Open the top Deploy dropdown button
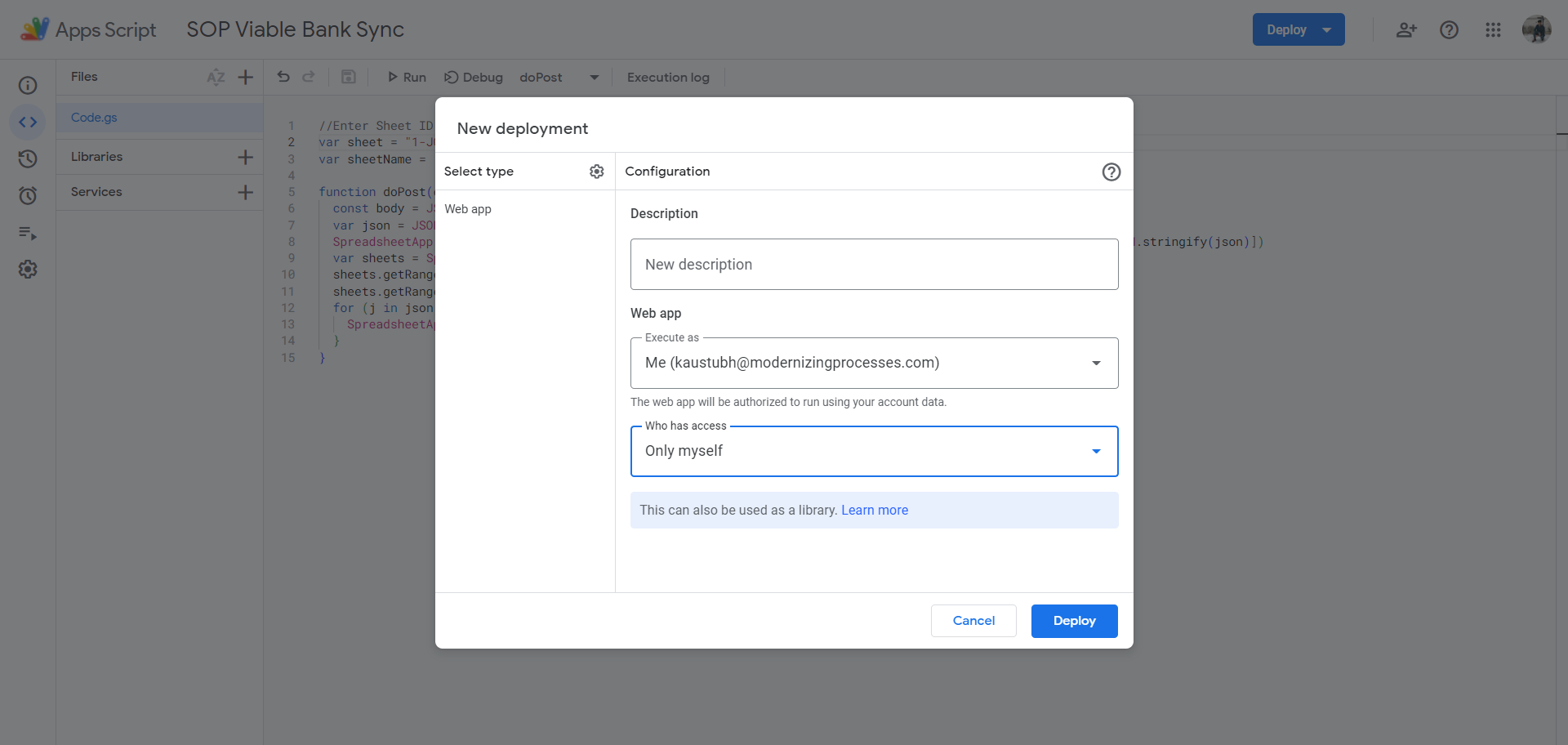 point(1298,29)
